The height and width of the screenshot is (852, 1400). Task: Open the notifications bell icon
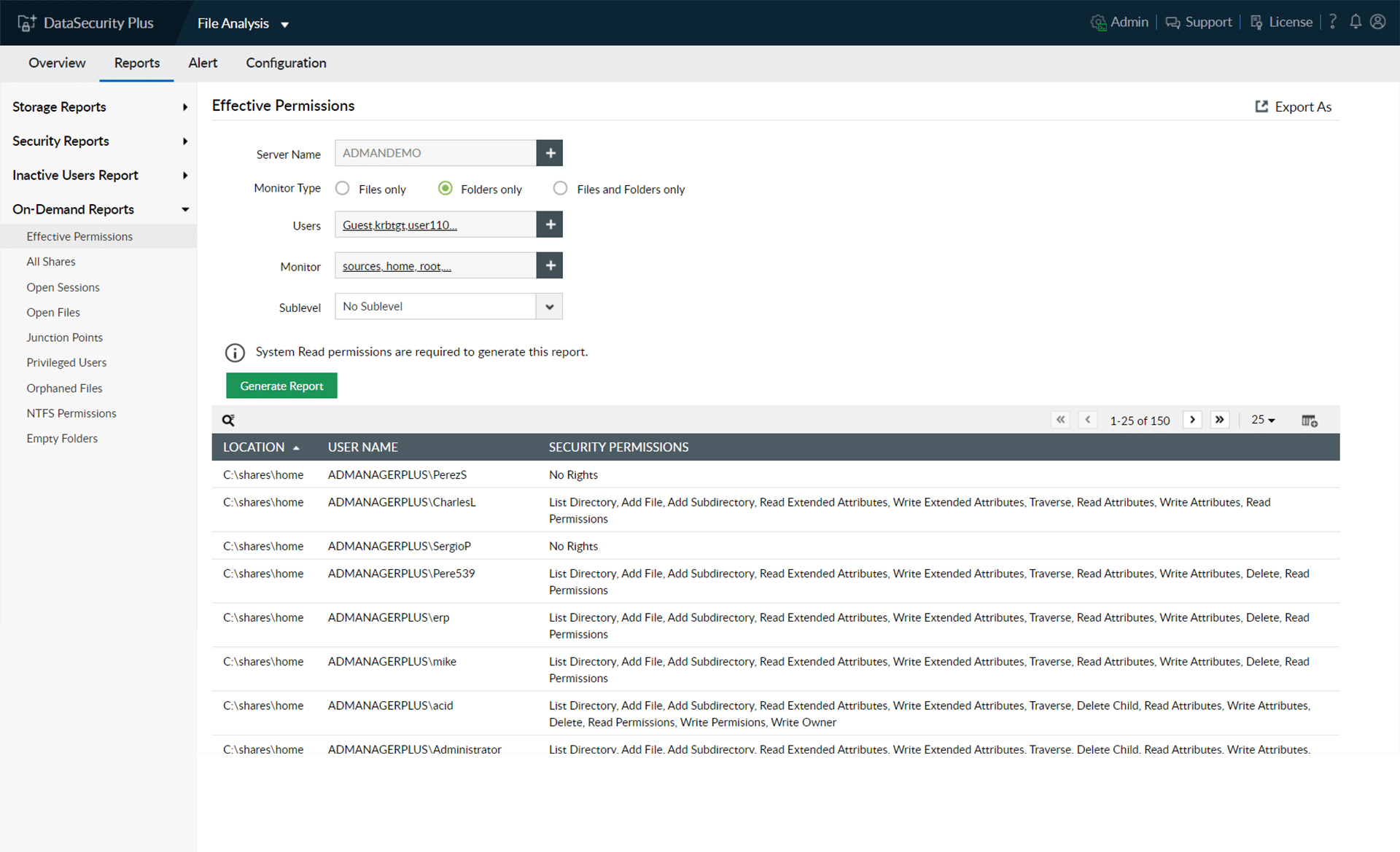click(1356, 22)
